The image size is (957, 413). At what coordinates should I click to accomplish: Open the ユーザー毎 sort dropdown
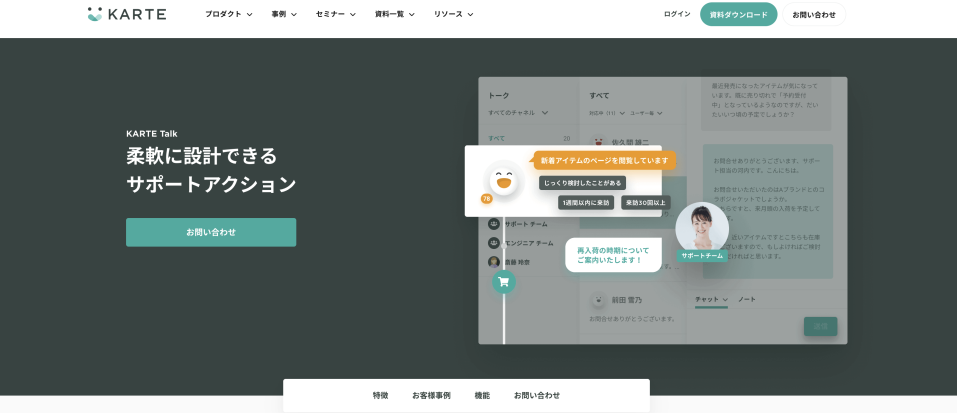tap(646, 113)
